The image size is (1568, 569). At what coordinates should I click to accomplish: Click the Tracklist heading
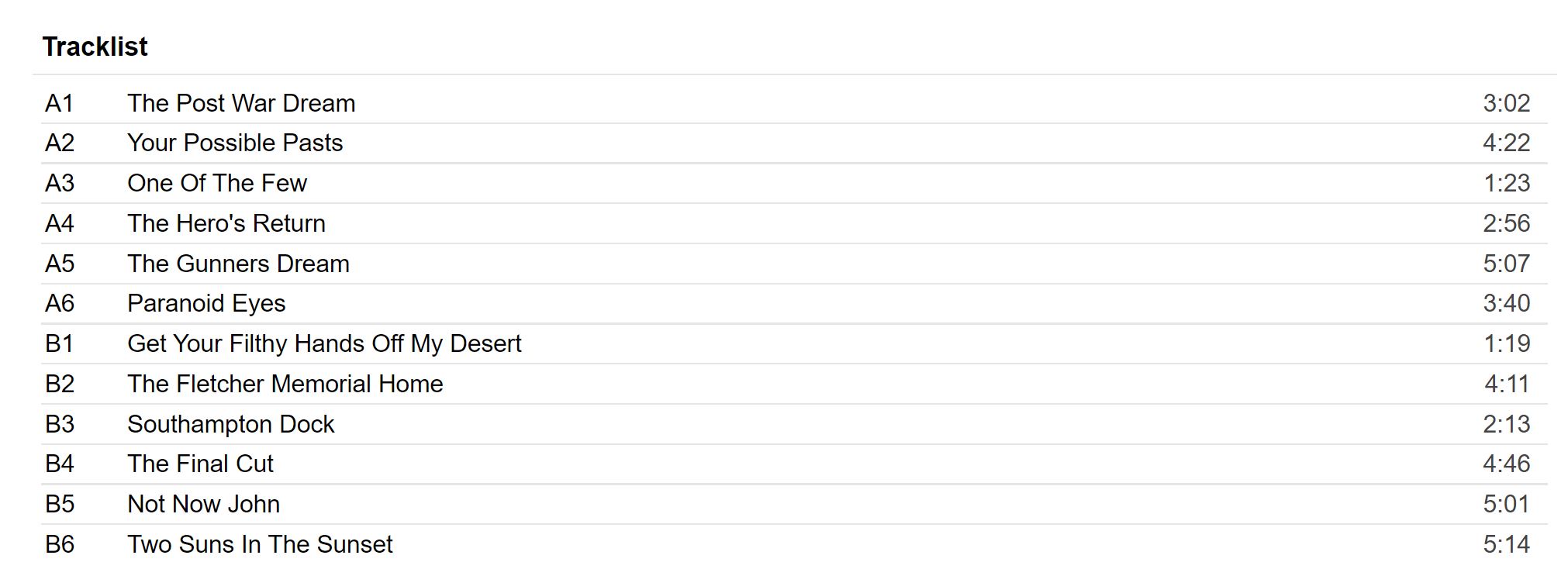click(95, 47)
